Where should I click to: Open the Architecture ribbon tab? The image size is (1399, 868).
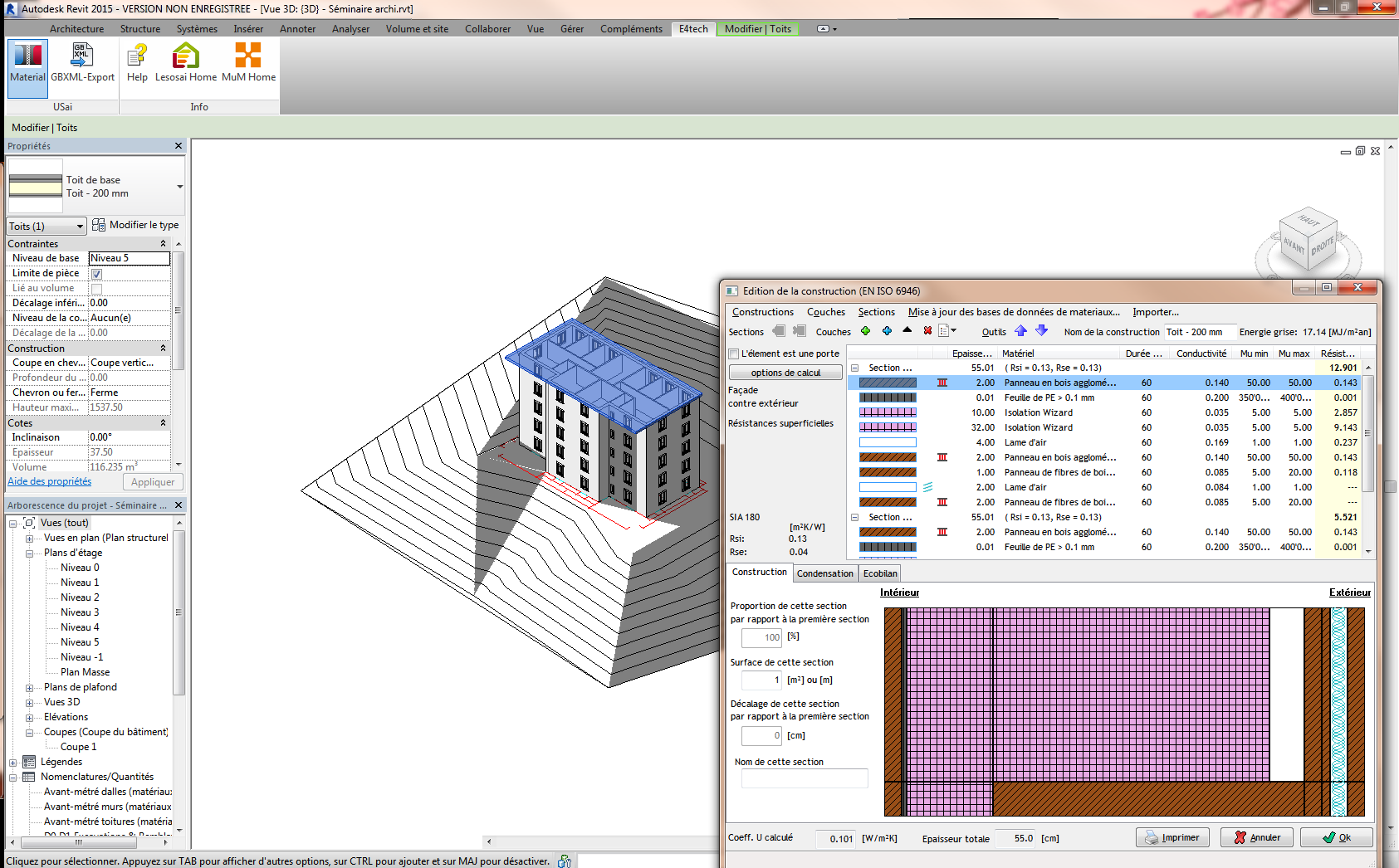coord(76,29)
